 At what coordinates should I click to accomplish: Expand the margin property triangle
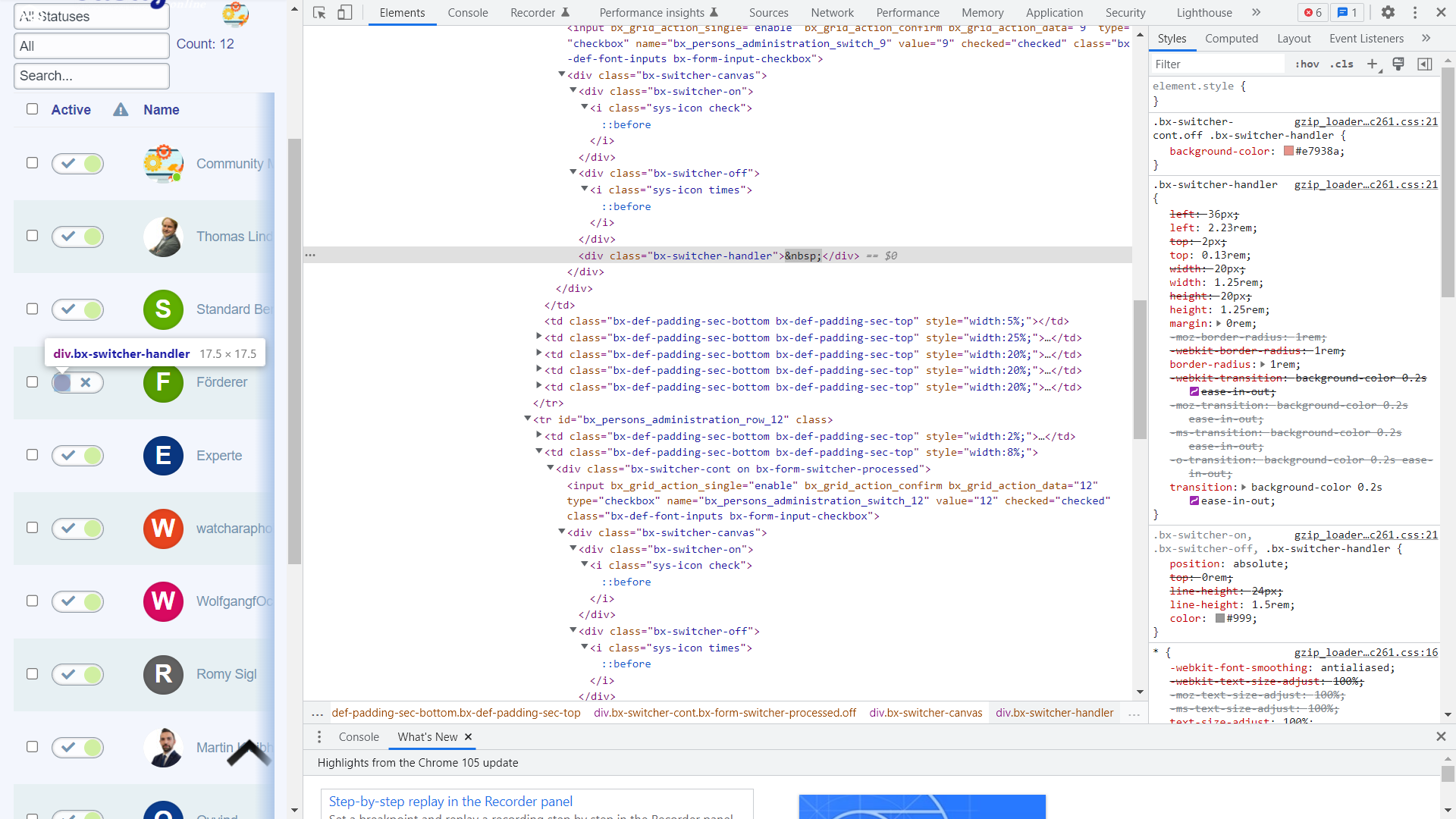1219,324
